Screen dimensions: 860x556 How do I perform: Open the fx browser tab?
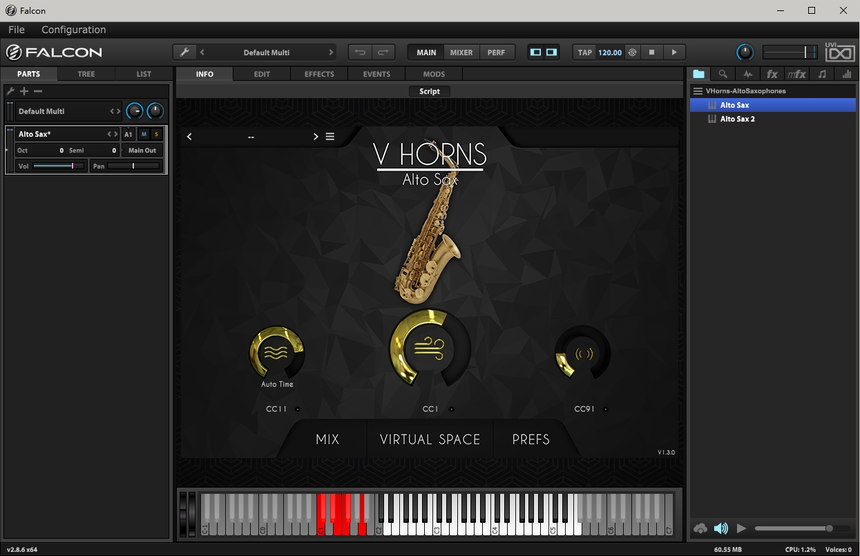[x=772, y=74]
